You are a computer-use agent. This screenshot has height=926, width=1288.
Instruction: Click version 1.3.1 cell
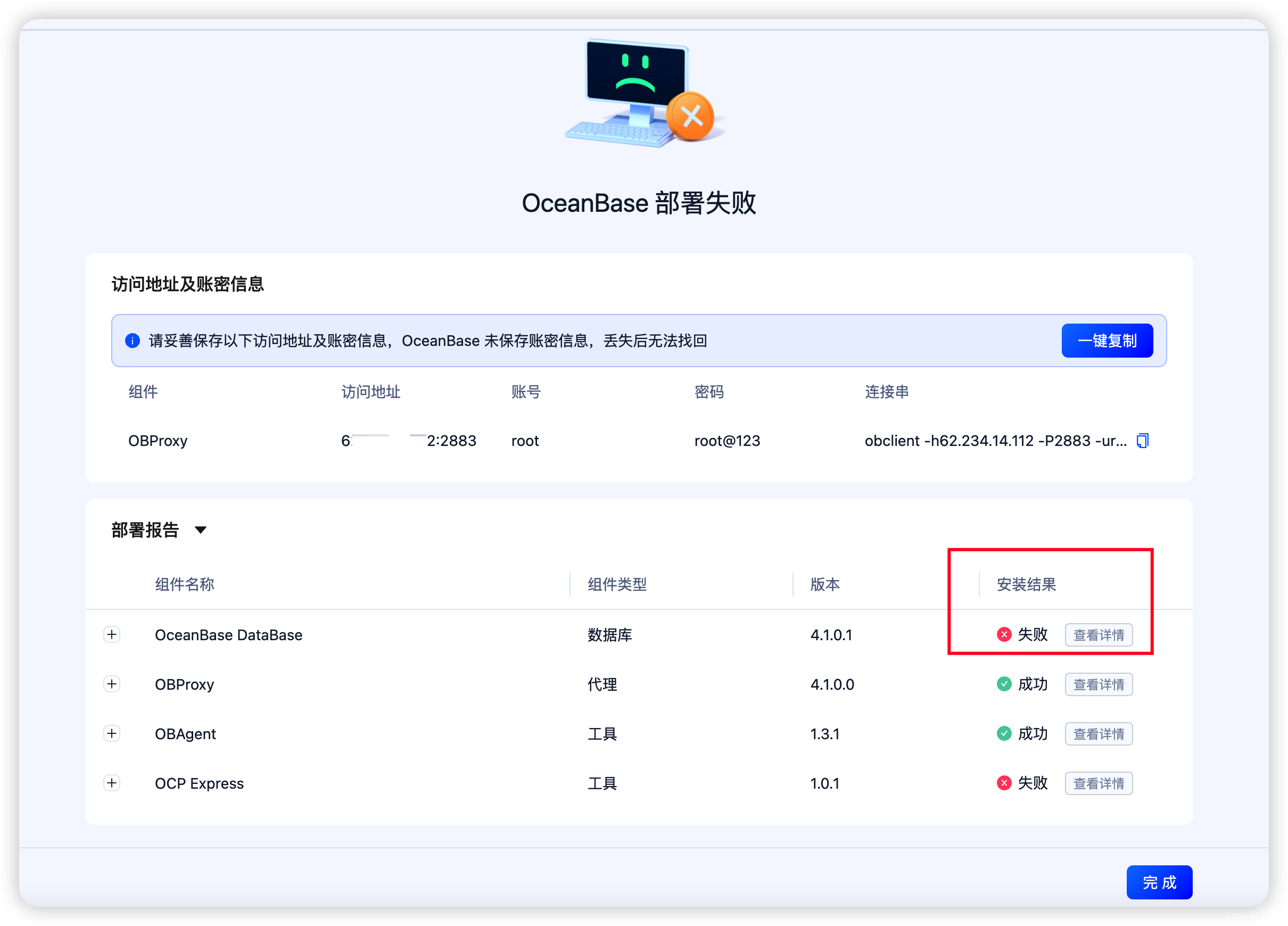pyautogui.click(x=824, y=733)
